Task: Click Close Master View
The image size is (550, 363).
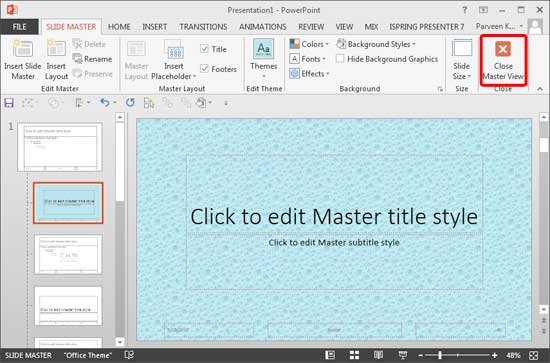Action: 503,60
